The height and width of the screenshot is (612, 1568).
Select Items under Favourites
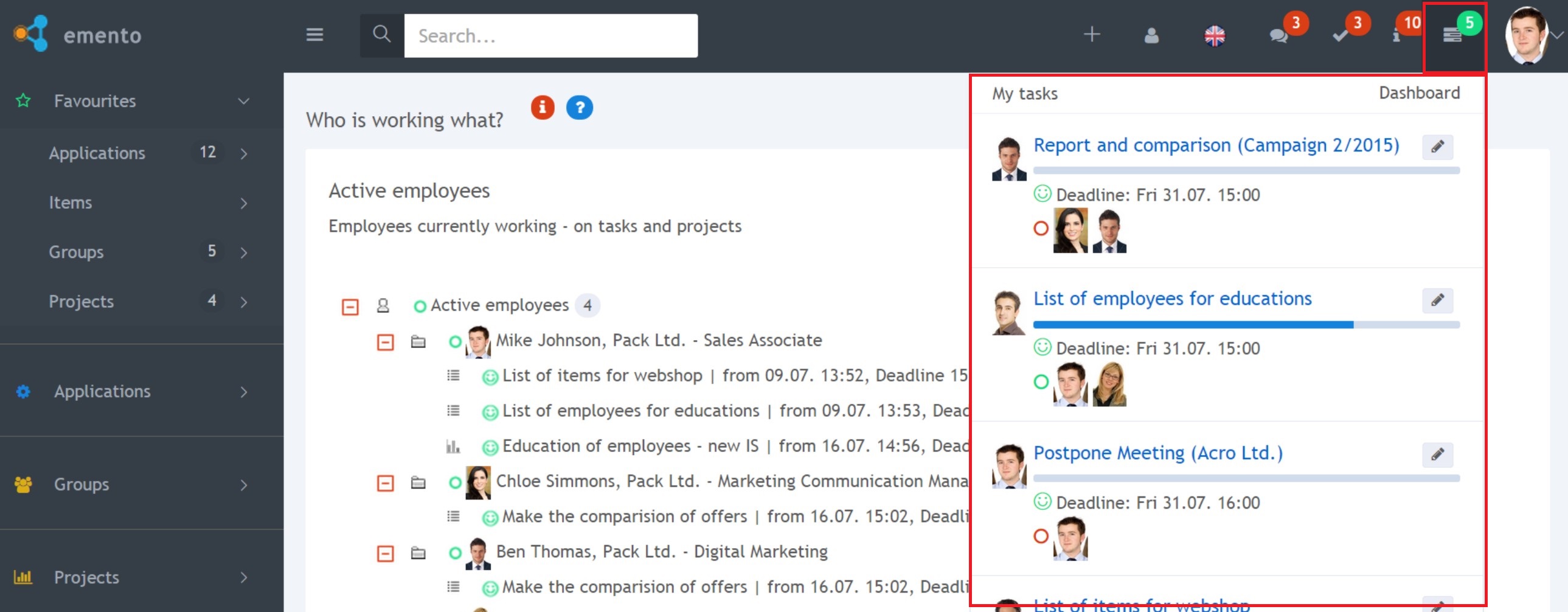point(70,202)
